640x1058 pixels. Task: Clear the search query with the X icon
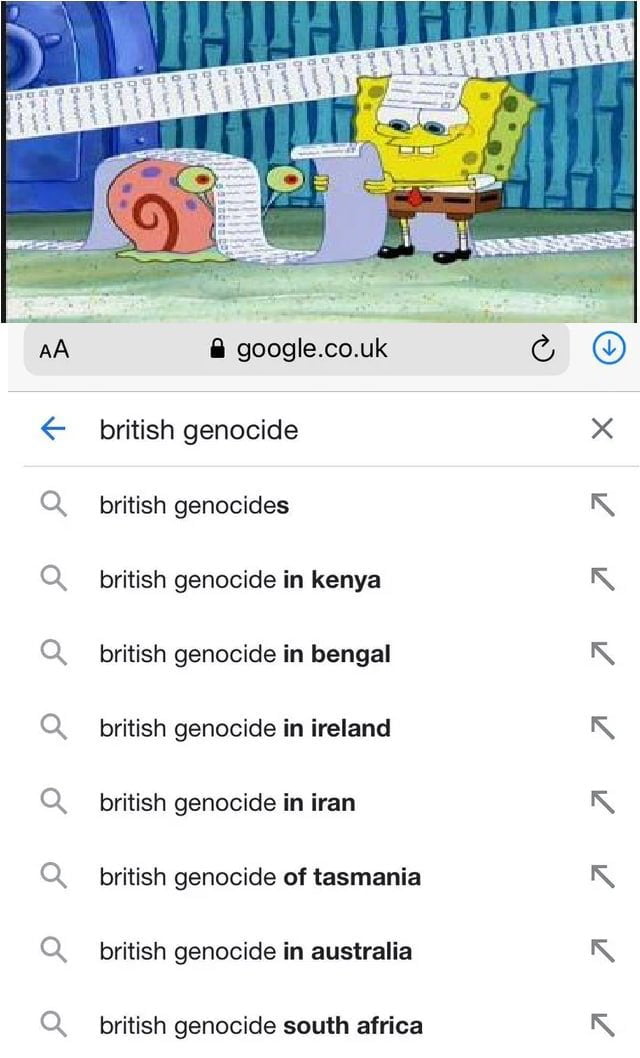602,428
